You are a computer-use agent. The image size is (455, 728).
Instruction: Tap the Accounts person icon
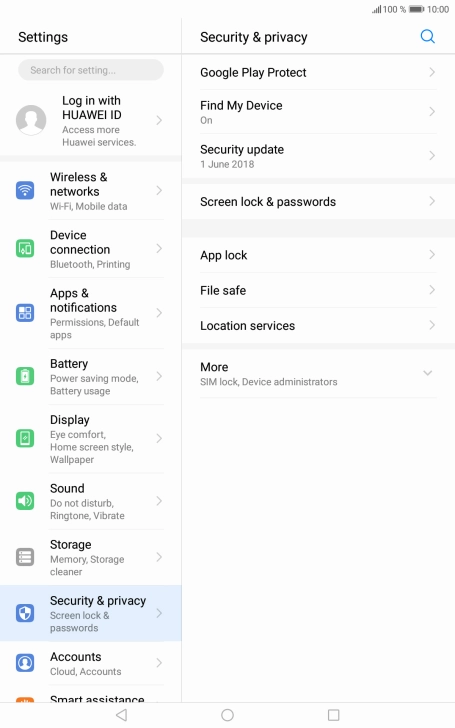25,663
